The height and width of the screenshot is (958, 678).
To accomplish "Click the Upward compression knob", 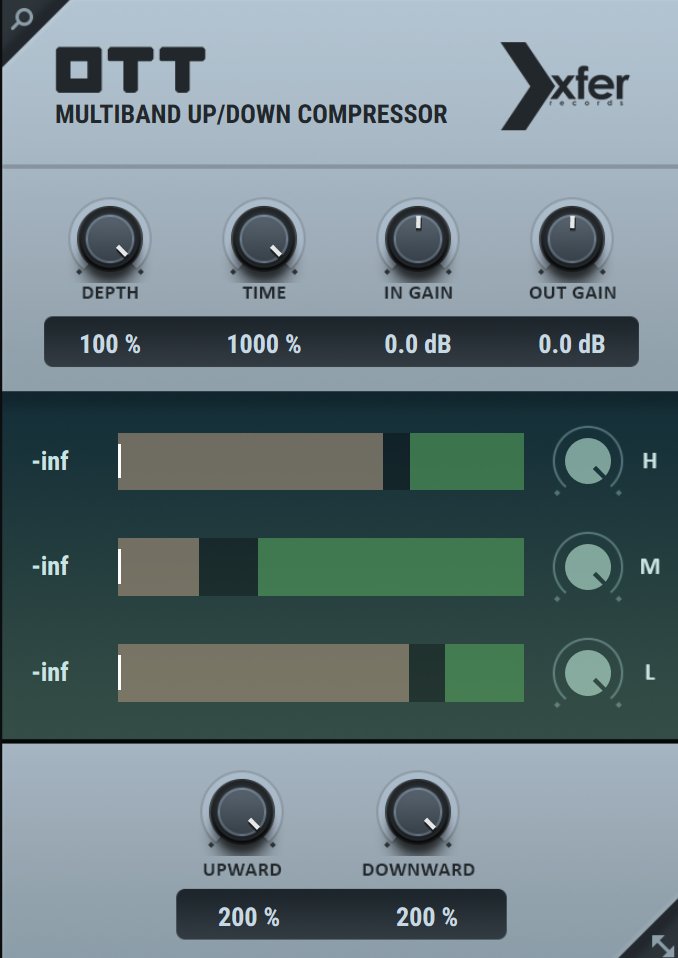I will [x=242, y=811].
